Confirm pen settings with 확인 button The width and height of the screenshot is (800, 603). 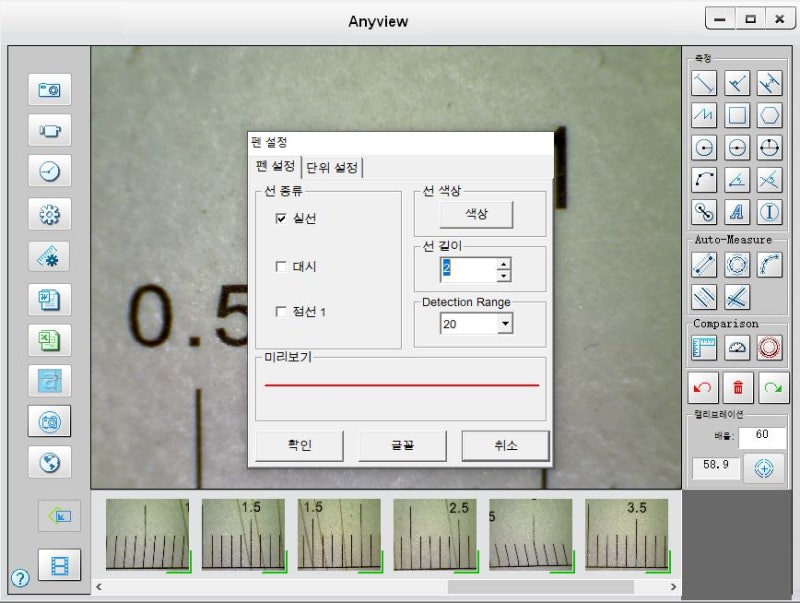pos(299,446)
